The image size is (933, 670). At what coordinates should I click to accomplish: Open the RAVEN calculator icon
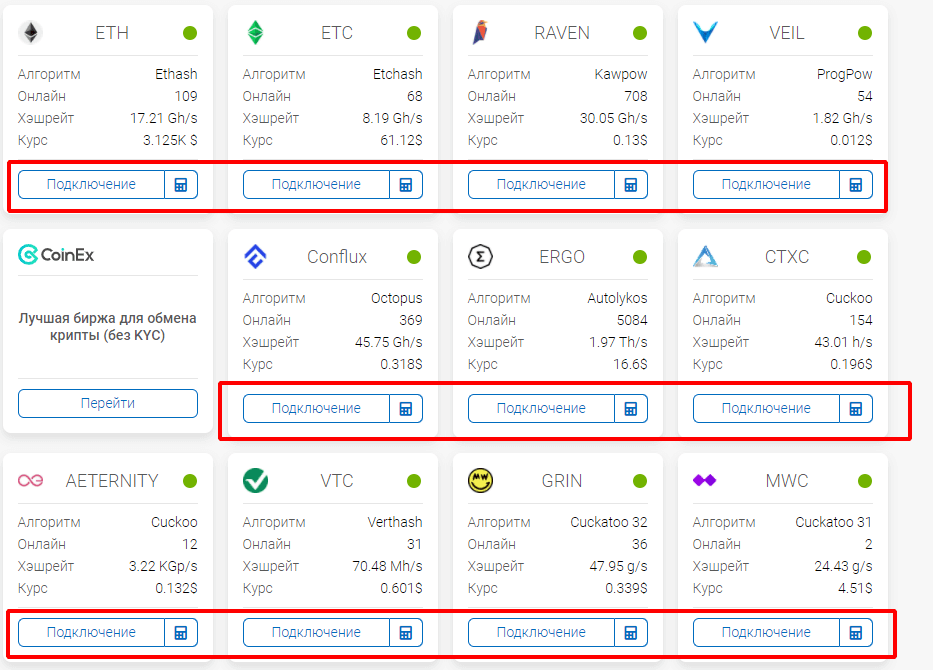[x=631, y=184]
